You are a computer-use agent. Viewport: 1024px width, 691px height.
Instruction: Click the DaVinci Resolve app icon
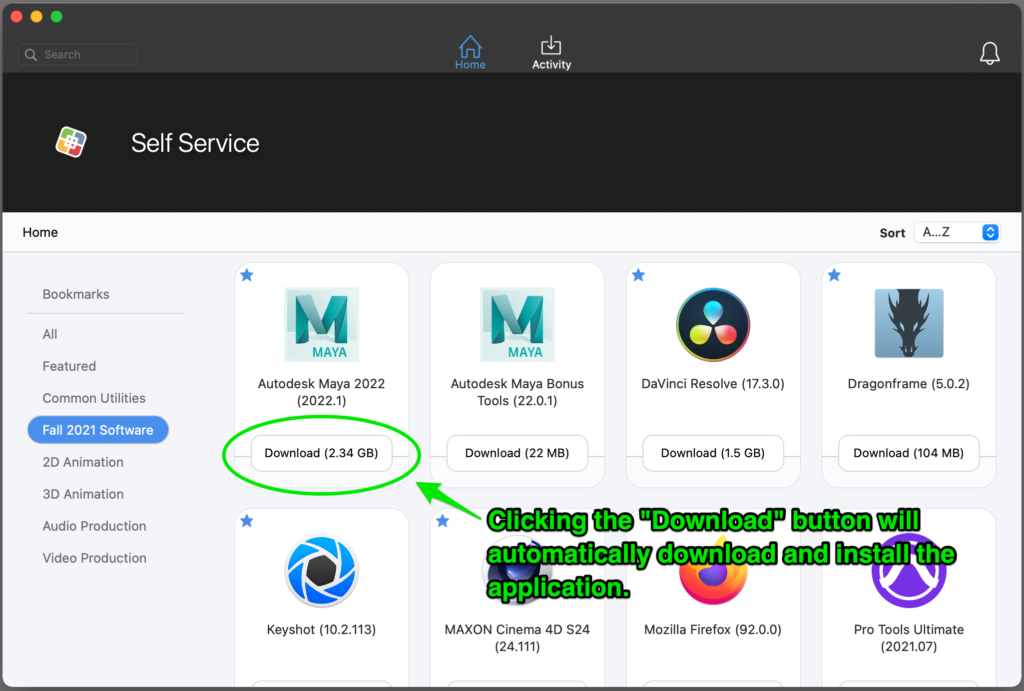point(712,324)
